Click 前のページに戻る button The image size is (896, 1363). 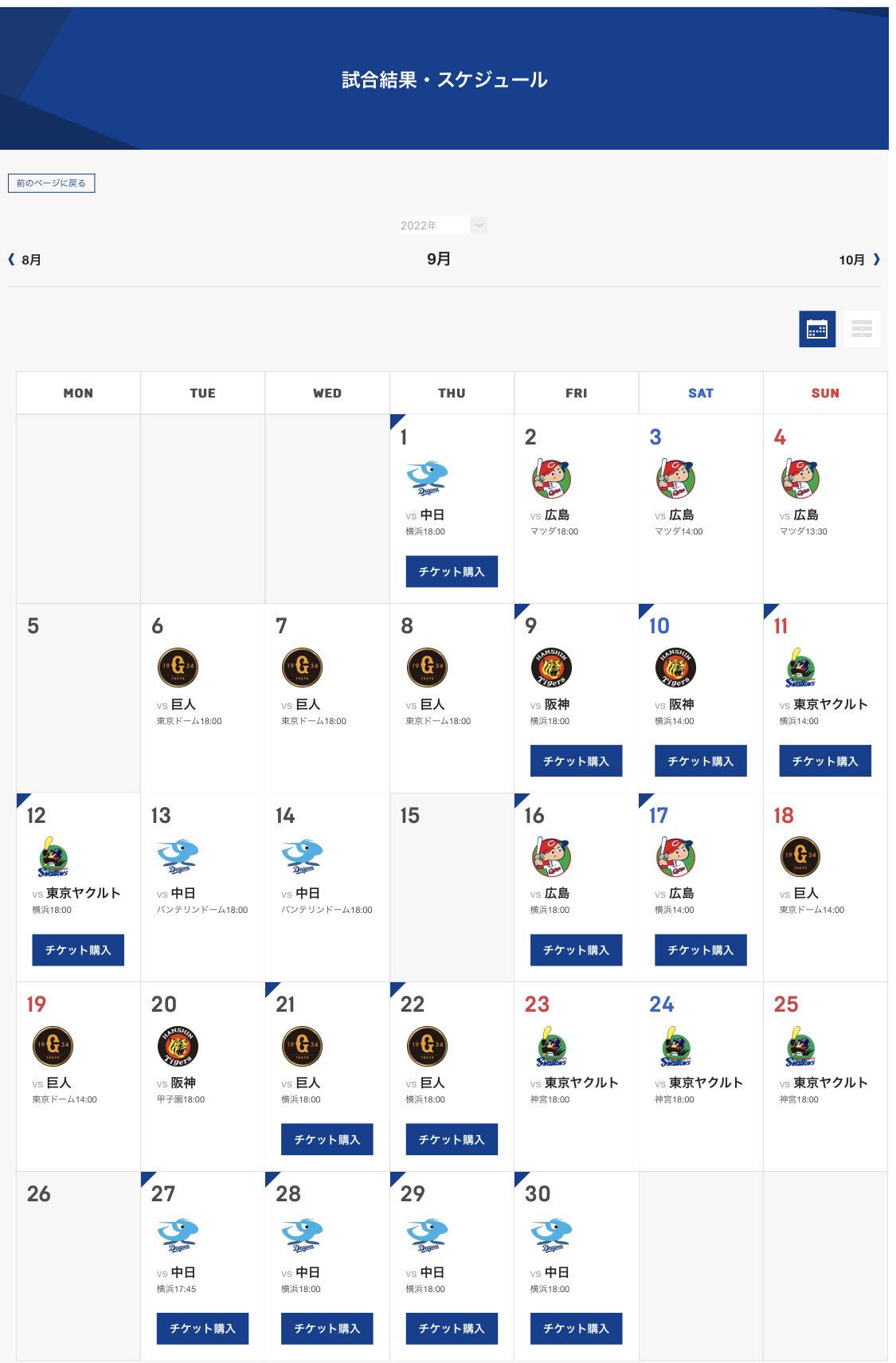coord(52,183)
